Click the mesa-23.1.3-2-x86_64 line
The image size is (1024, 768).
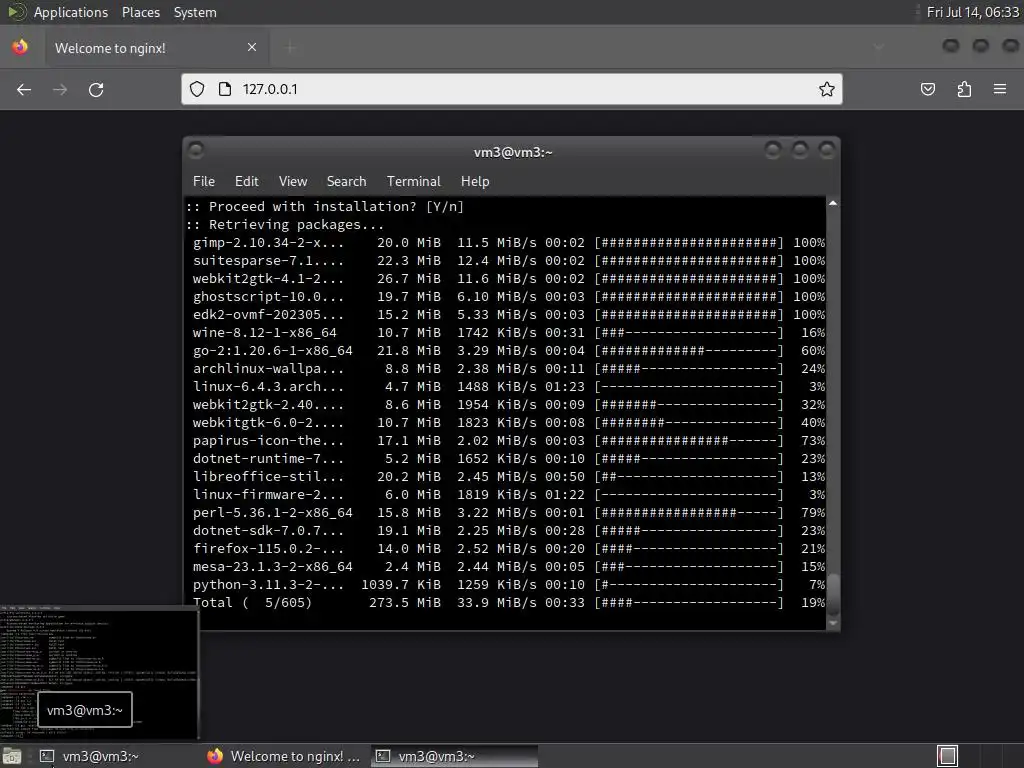[509, 567]
